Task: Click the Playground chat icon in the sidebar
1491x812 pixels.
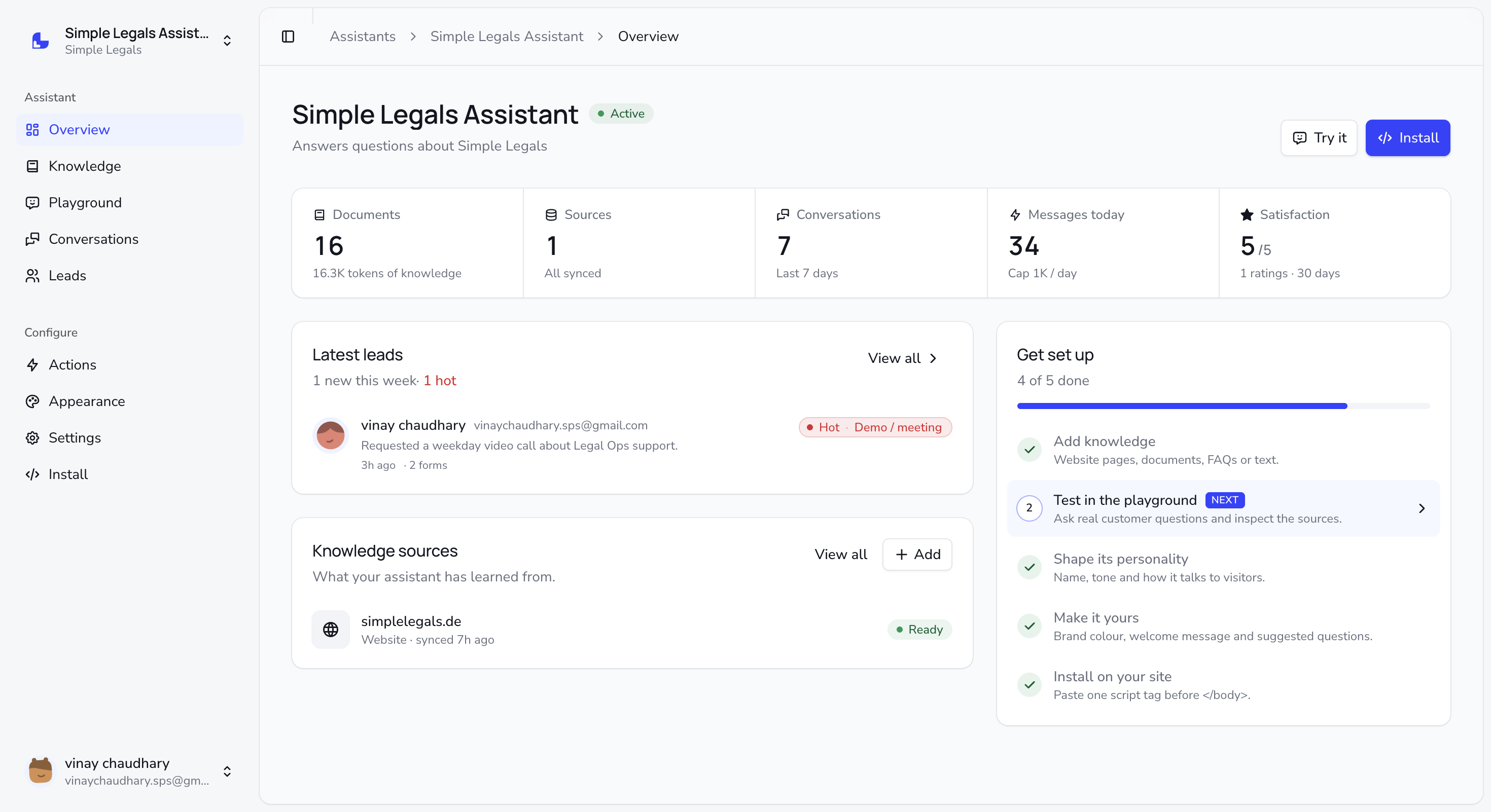Action: point(32,202)
